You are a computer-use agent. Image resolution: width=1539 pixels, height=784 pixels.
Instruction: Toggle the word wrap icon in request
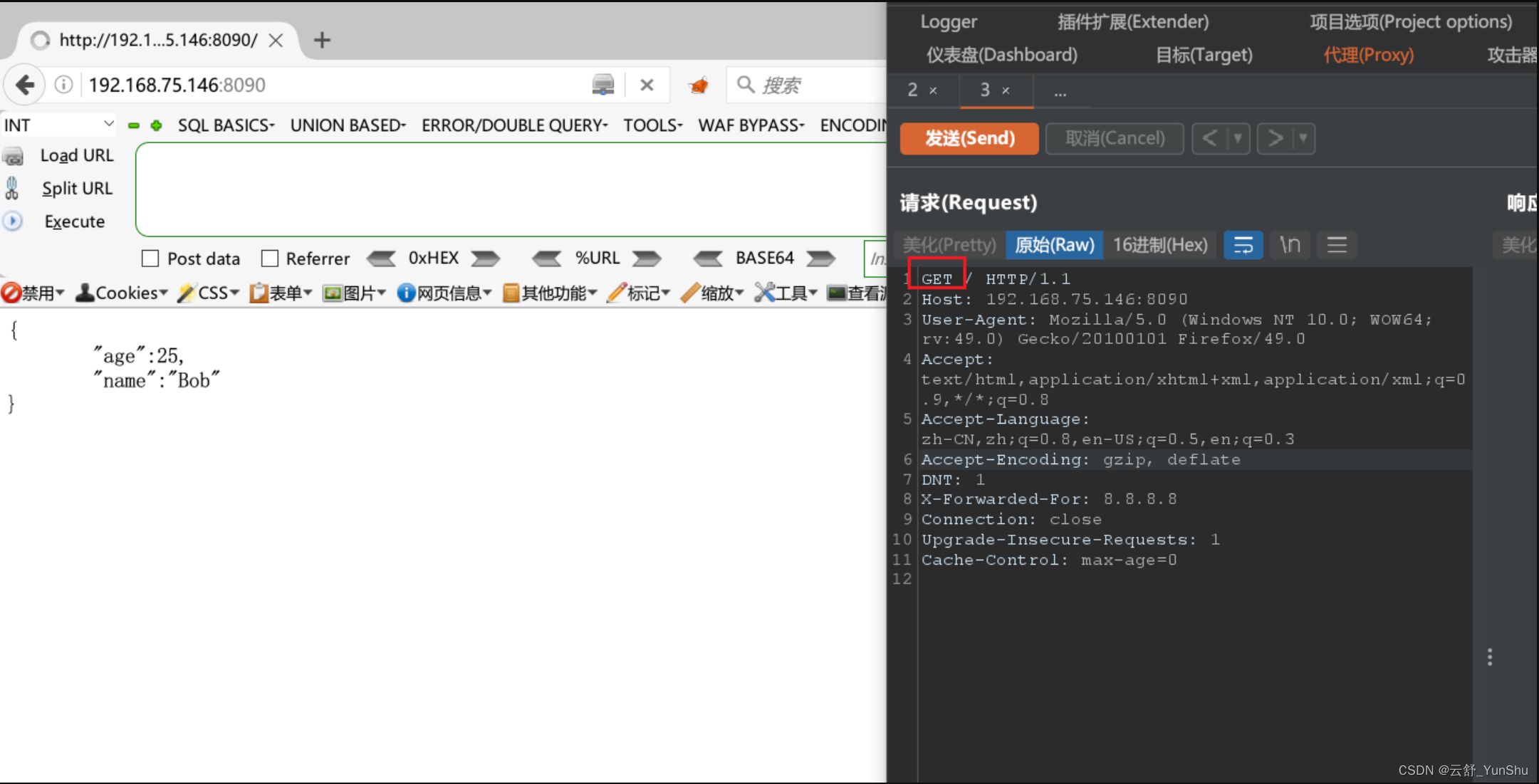pyautogui.click(x=1243, y=245)
